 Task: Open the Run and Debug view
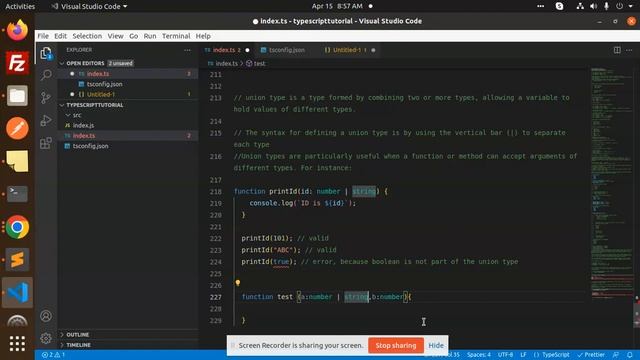click(46, 120)
